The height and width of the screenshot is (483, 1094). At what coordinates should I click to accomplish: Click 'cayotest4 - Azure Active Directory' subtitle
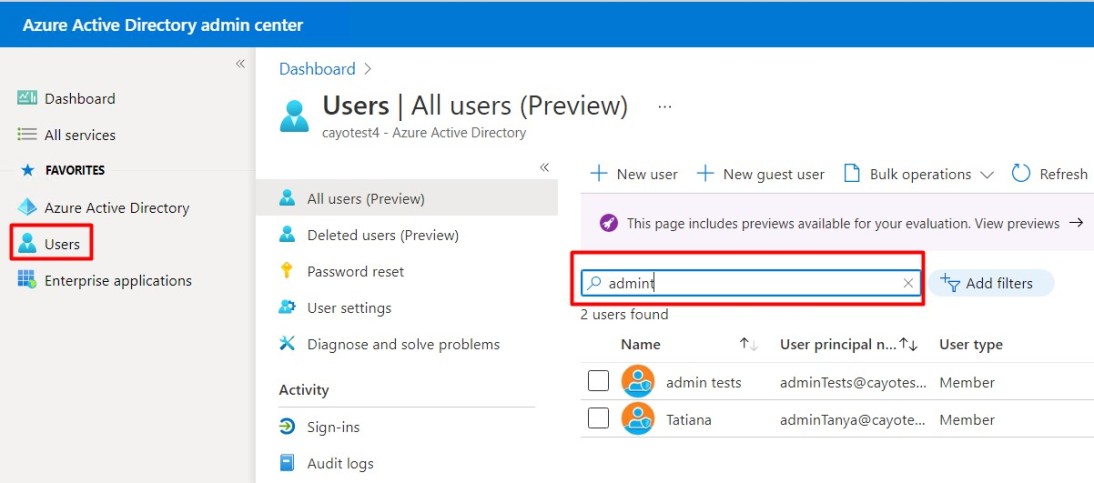[424, 133]
